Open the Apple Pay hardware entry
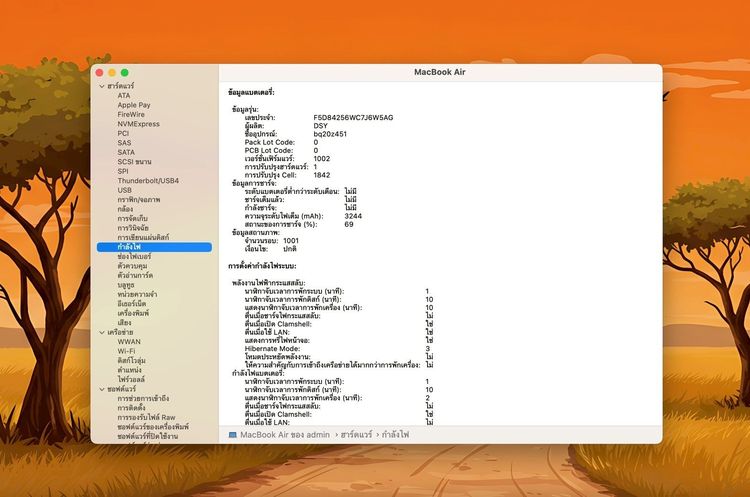Viewport: 750px width, 497px height. [134, 104]
